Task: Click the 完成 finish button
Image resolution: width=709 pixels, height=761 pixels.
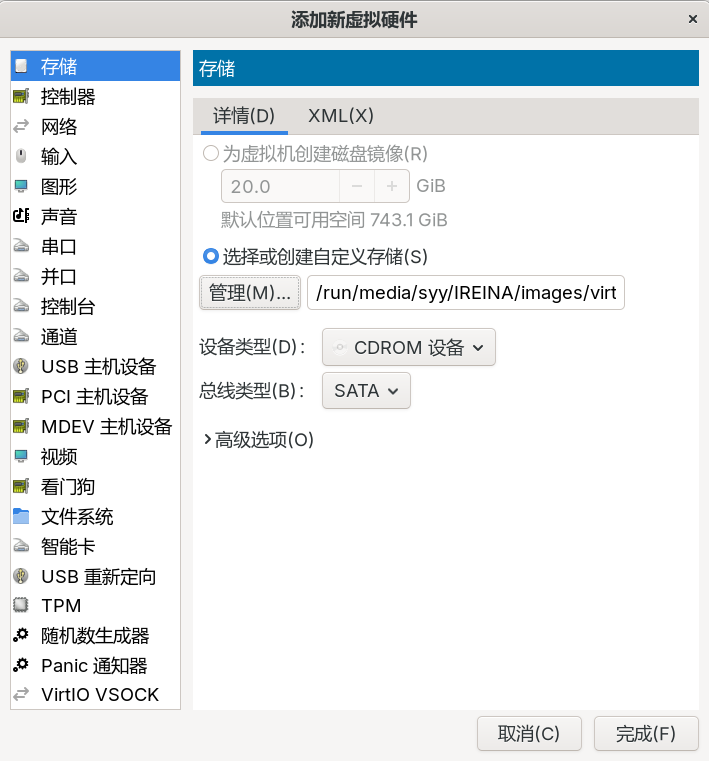Action: click(645, 733)
